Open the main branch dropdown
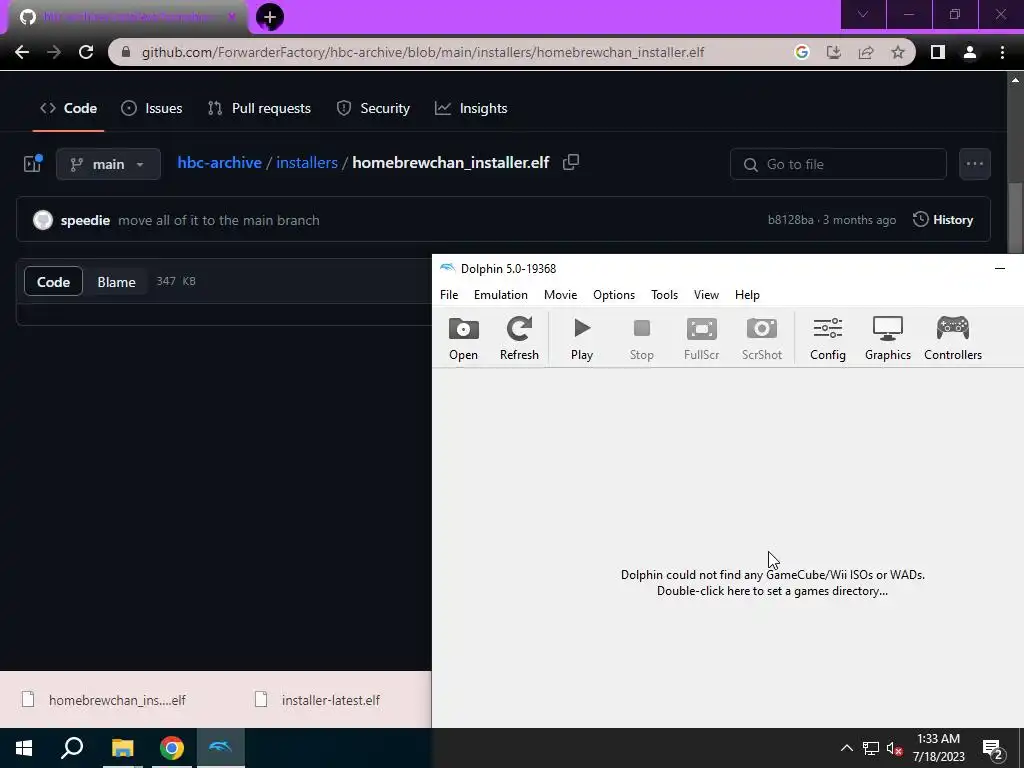The image size is (1024, 768). pos(108,164)
